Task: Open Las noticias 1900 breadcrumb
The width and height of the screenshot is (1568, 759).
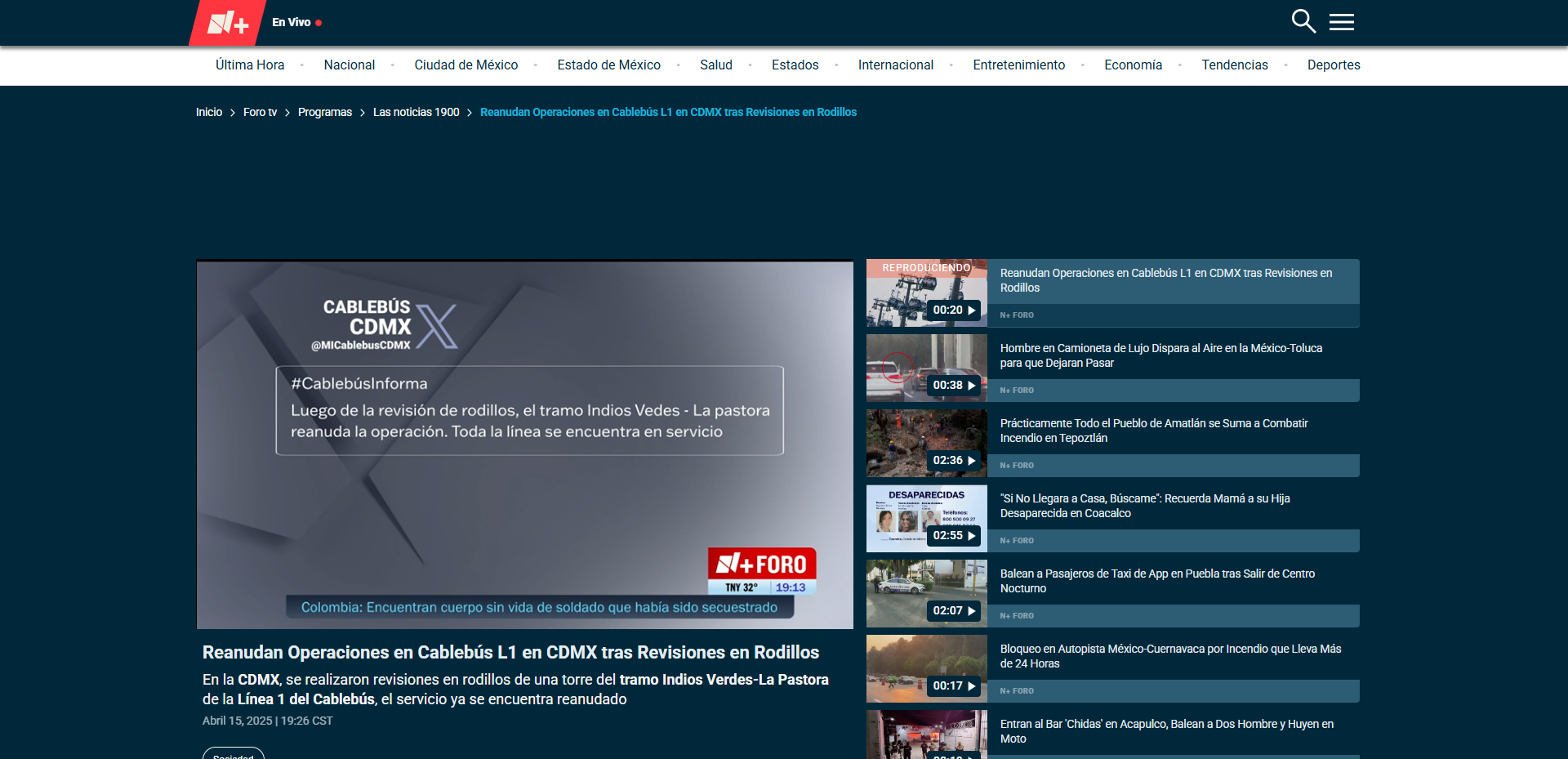Action: tap(416, 112)
